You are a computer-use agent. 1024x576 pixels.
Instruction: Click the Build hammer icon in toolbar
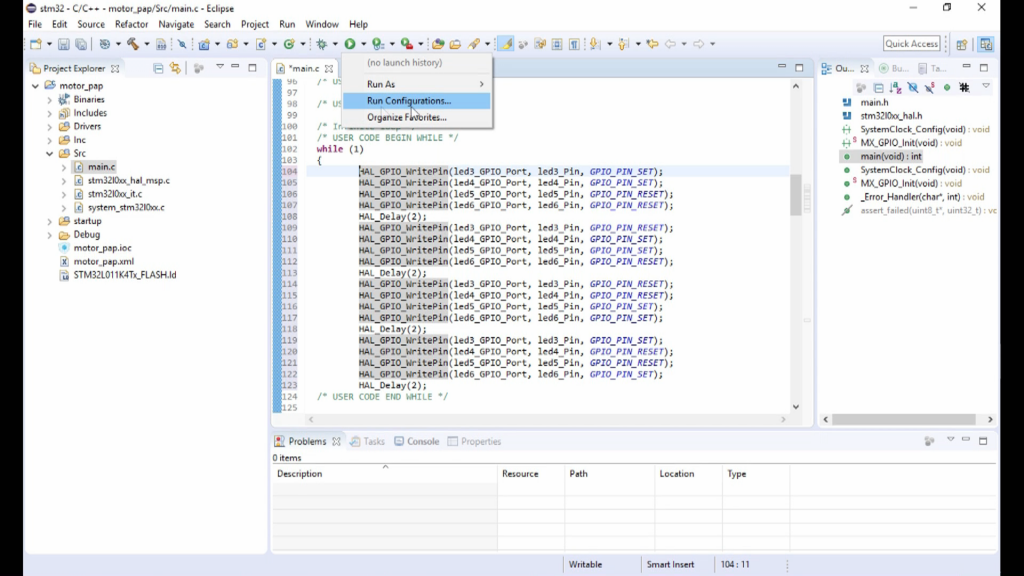[132, 44]
